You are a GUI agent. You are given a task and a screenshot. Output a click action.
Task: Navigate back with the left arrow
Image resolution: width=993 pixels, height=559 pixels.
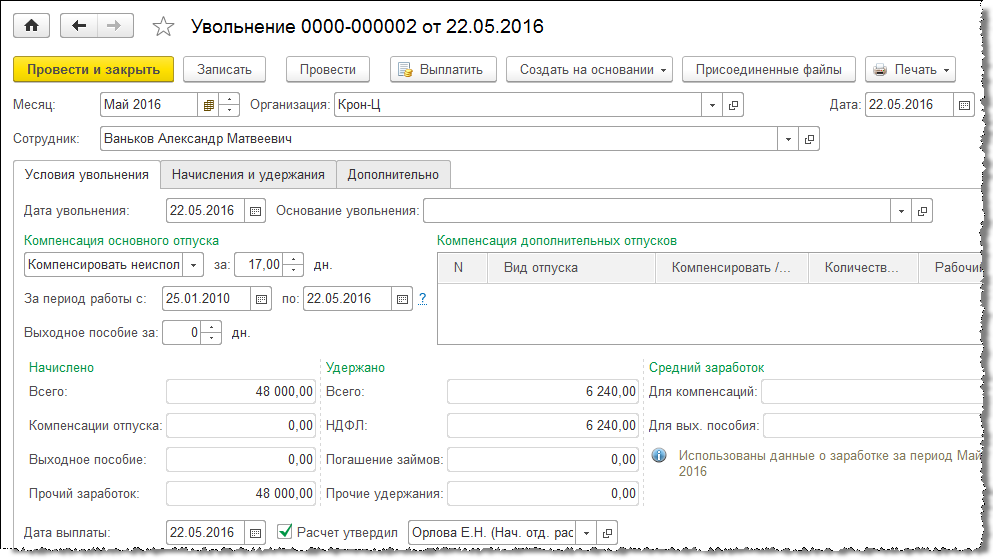[x=79, y=26]
